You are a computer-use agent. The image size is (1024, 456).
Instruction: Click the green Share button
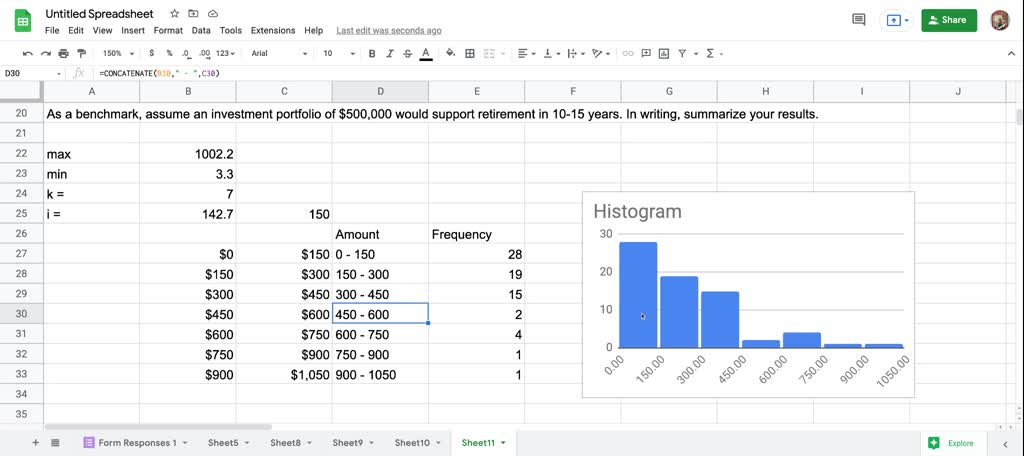[x=948, y=20]
